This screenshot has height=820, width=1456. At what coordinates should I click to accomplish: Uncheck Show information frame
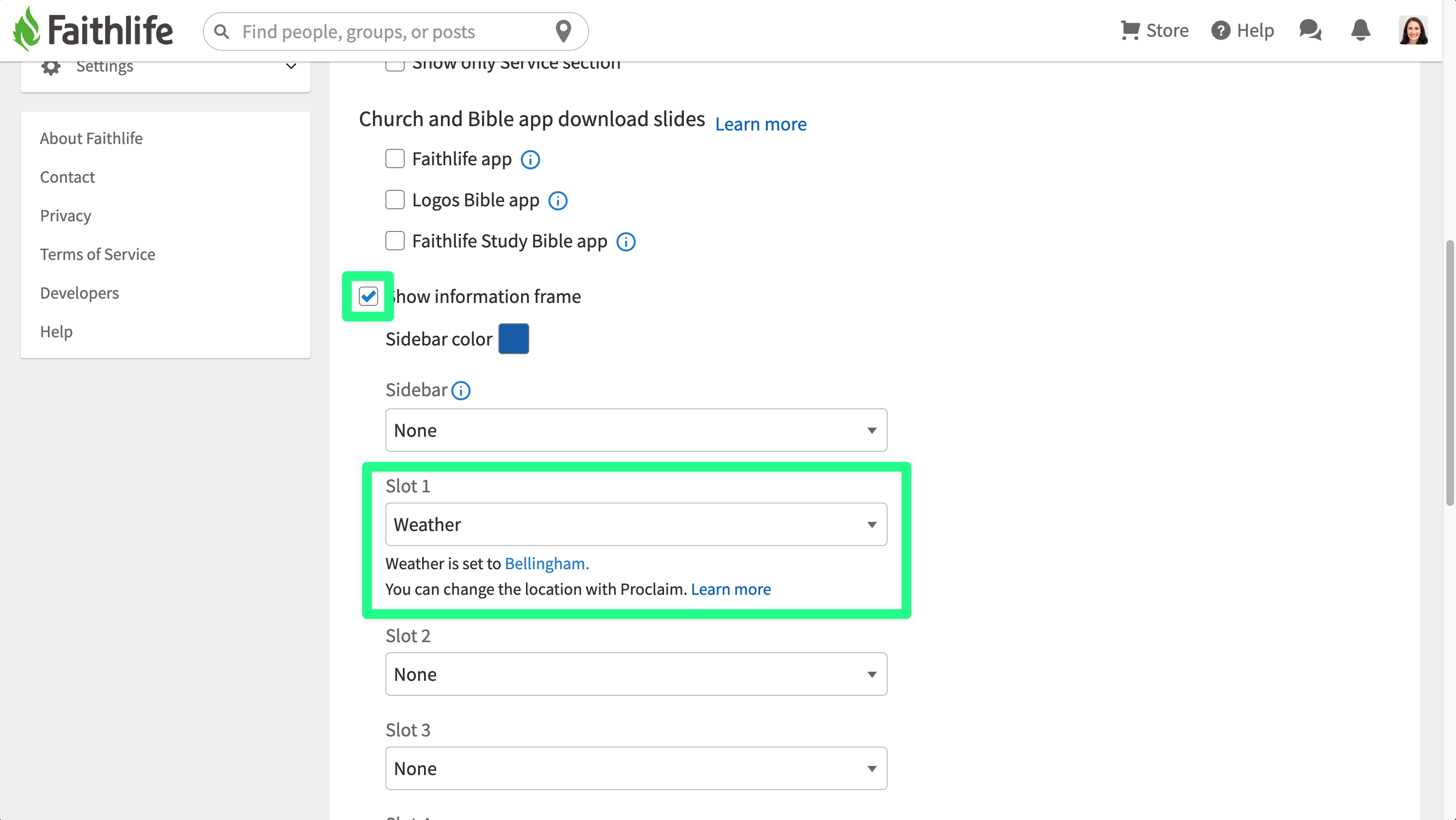pyautogui.click(x=368, y=296)
